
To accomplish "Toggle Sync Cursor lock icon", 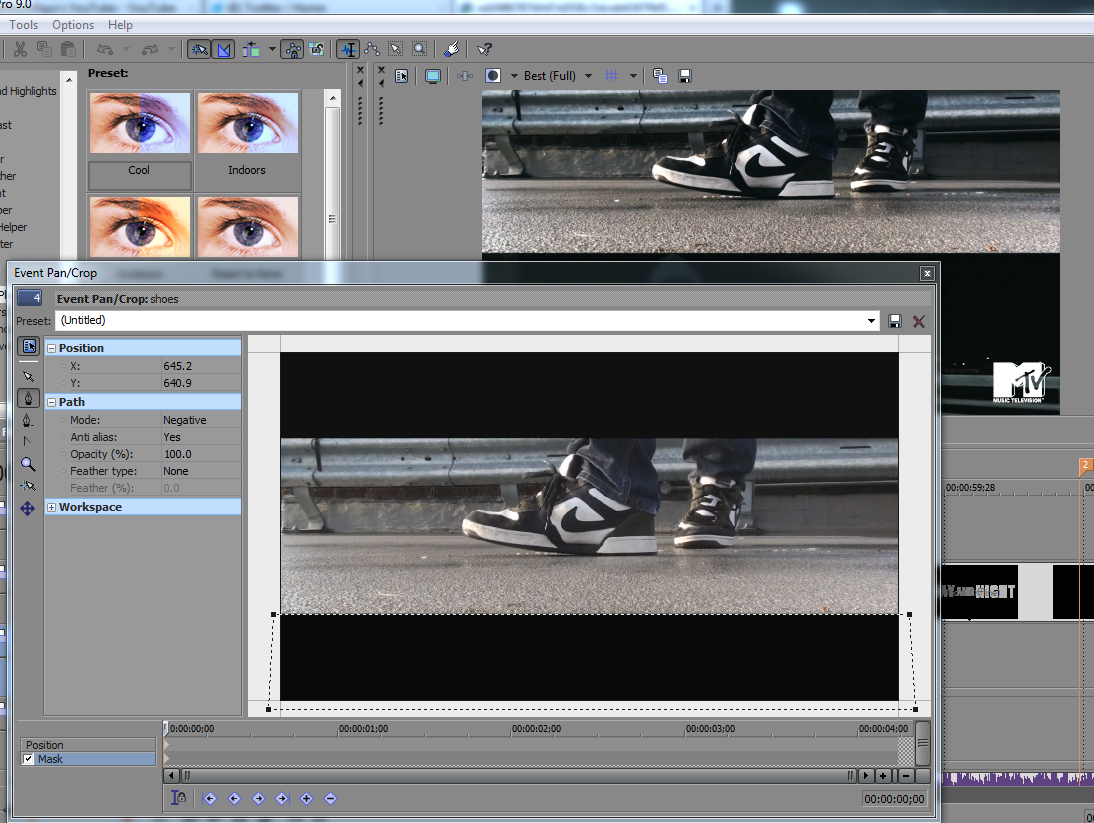I will point(179,798).
